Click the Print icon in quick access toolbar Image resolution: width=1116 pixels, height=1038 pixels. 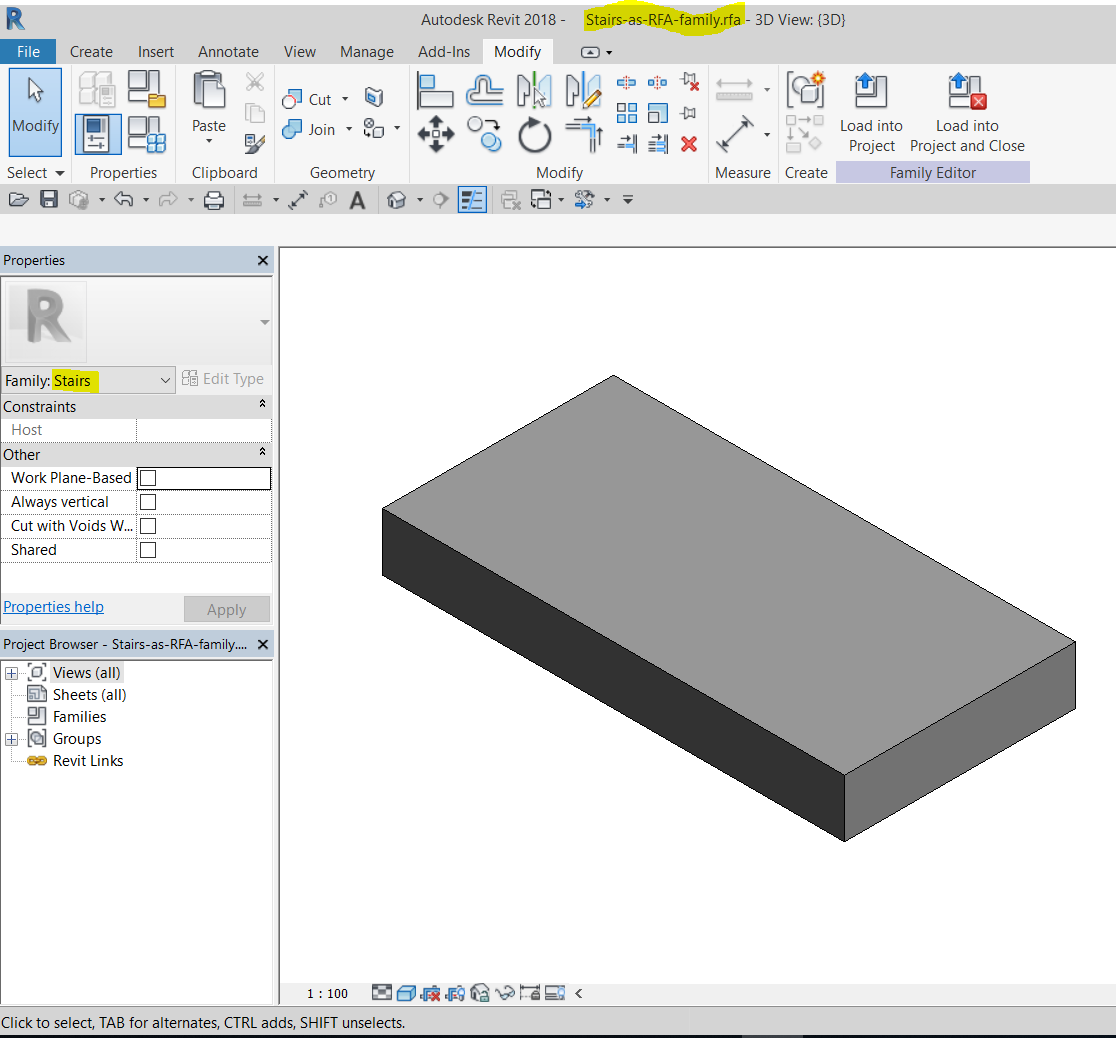pyautogui.click(x=214, y=200)
